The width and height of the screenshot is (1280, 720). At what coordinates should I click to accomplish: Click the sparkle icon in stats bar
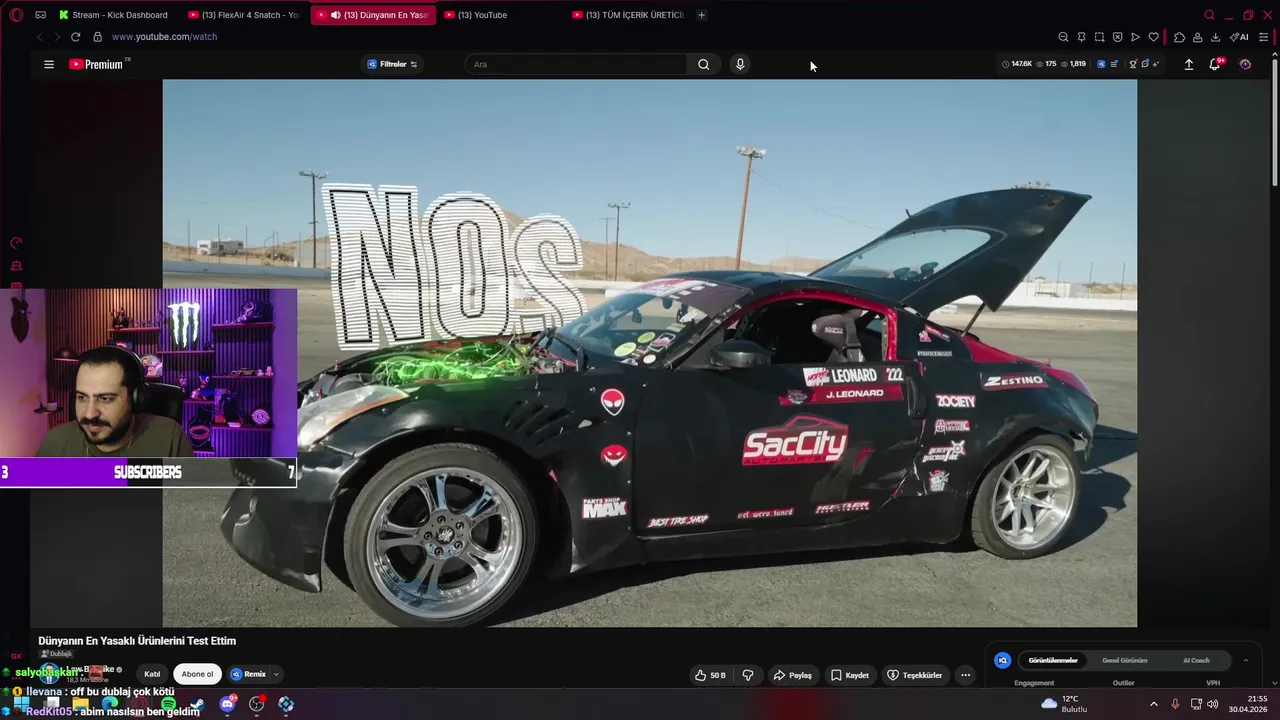coord(1156,64)
